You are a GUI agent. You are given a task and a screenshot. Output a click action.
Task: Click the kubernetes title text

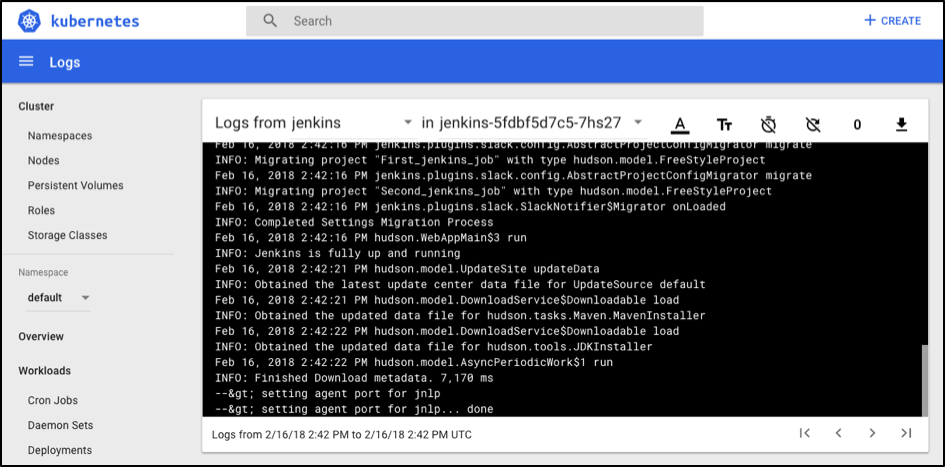click(x=95, y=22)
